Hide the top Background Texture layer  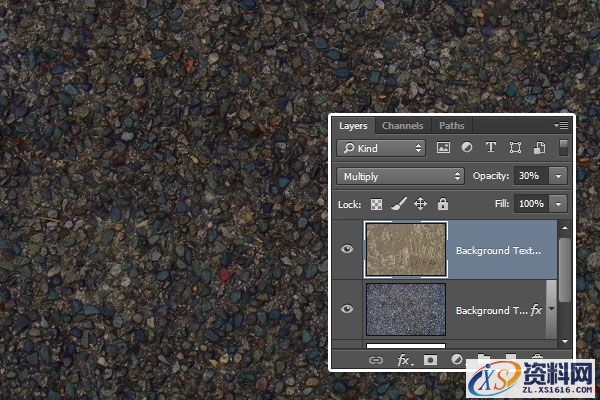[347, 249]
